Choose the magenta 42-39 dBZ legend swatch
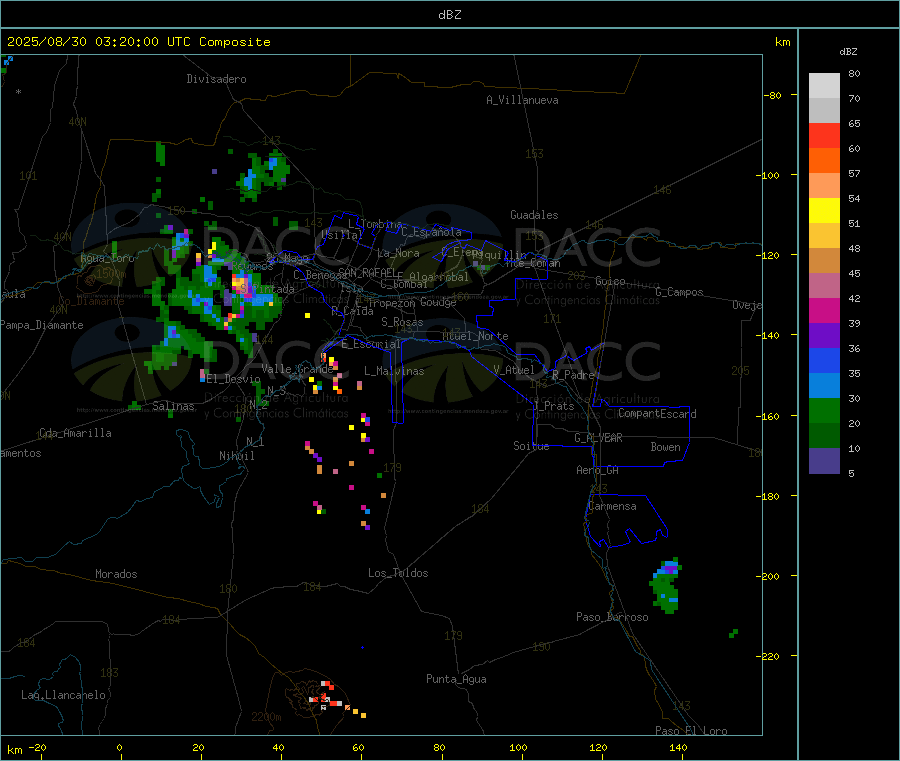 (x=824, y=310)
